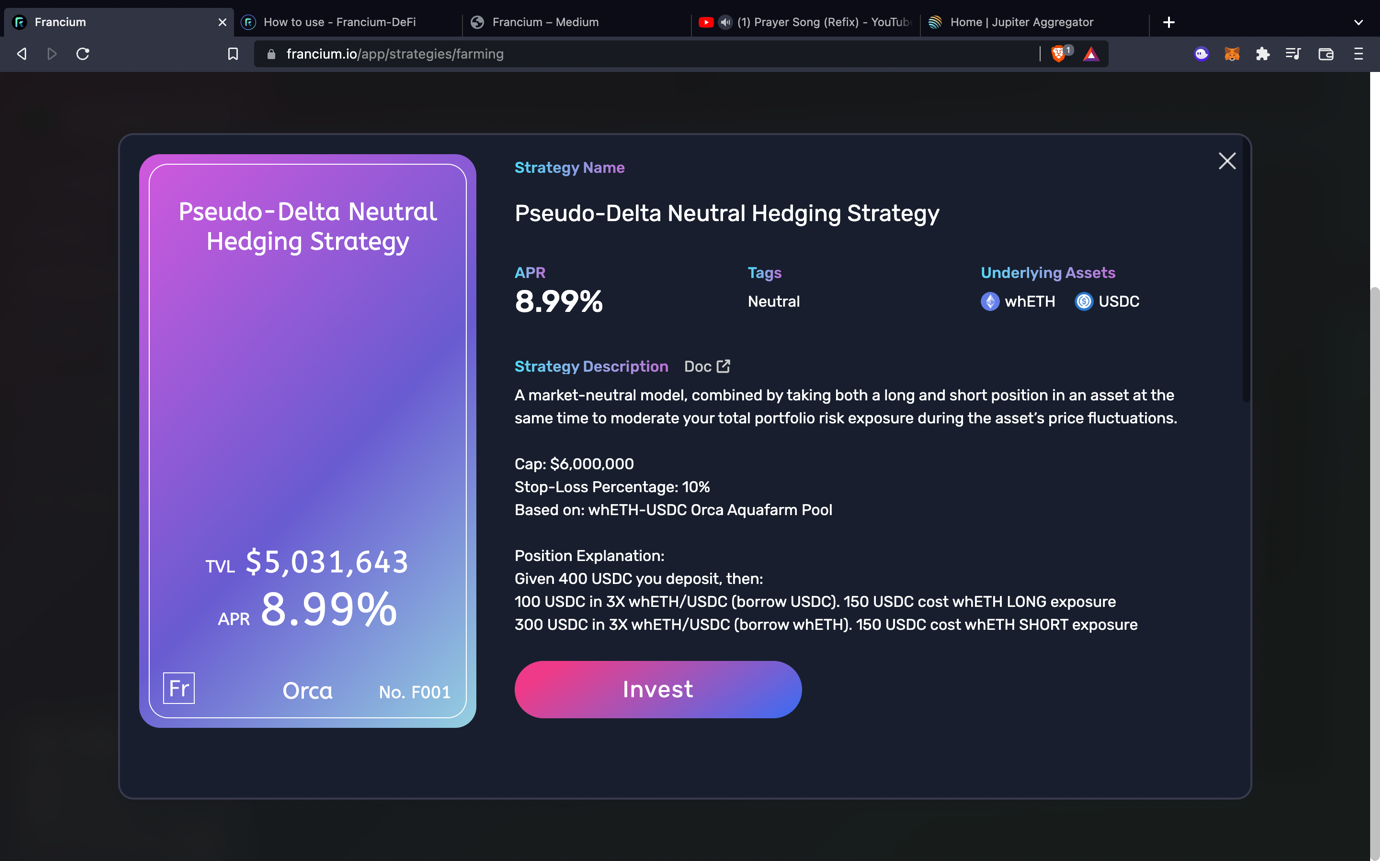Image resolution: width=1380 pixels, height=861 pixels.
Task: Click the Underlying Assets heading
Action: (1048, 273)
